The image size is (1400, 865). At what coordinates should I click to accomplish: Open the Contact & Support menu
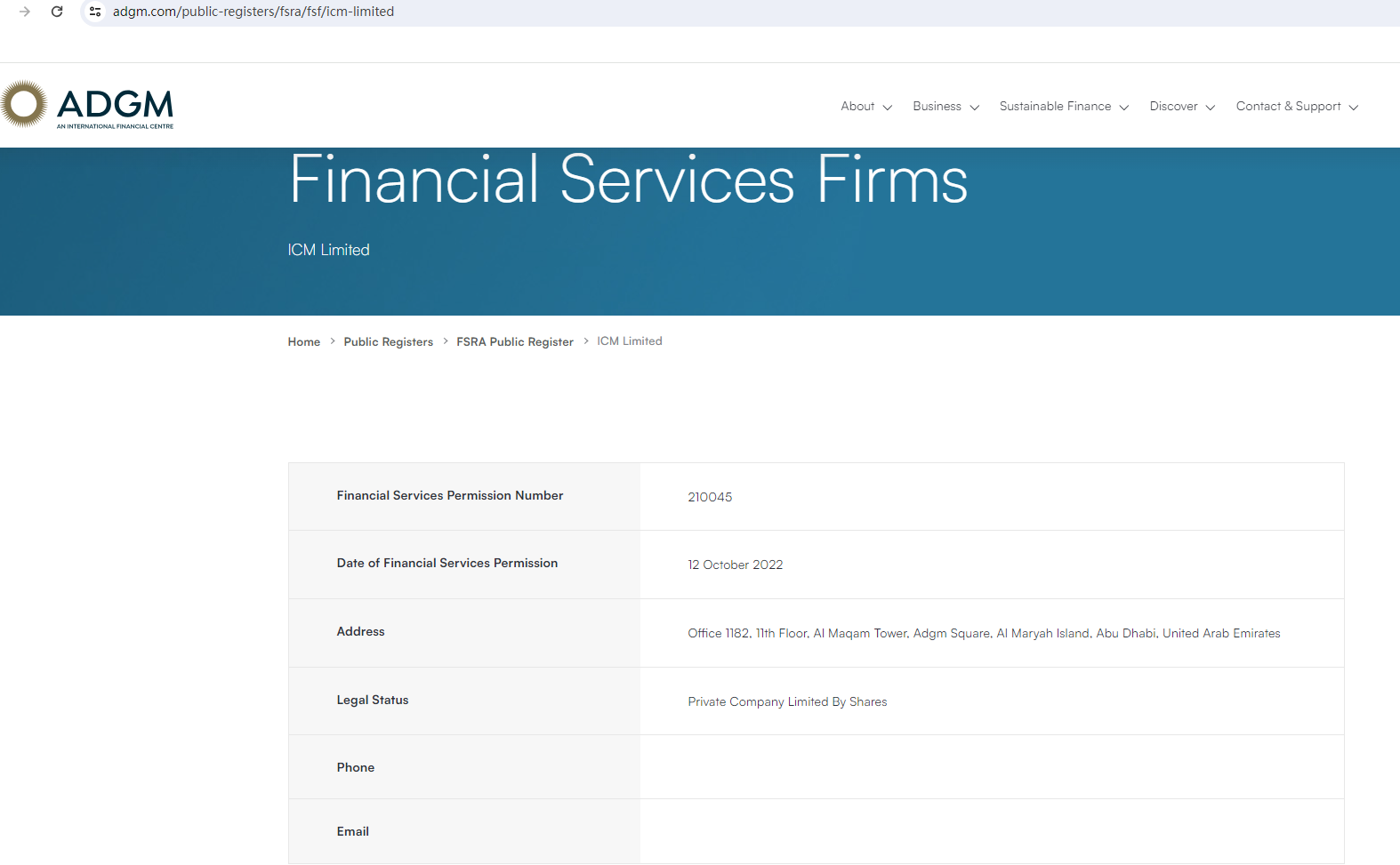click(1288, 107)
